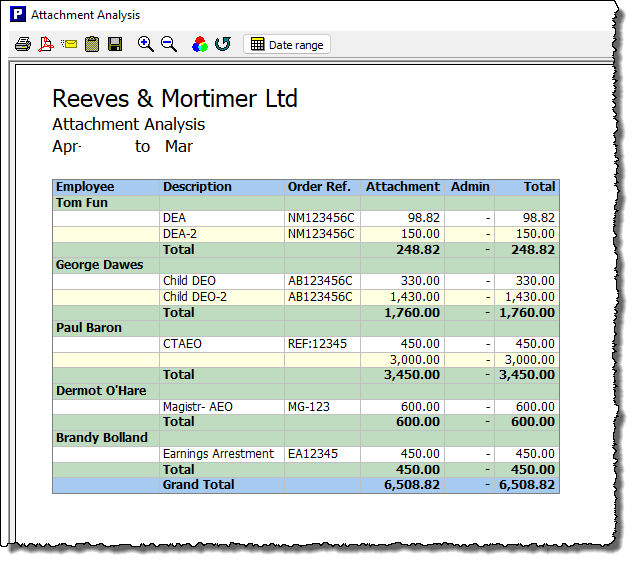The image size is (635, 562).
Task: Zoom out of the report
Action: 169,44
